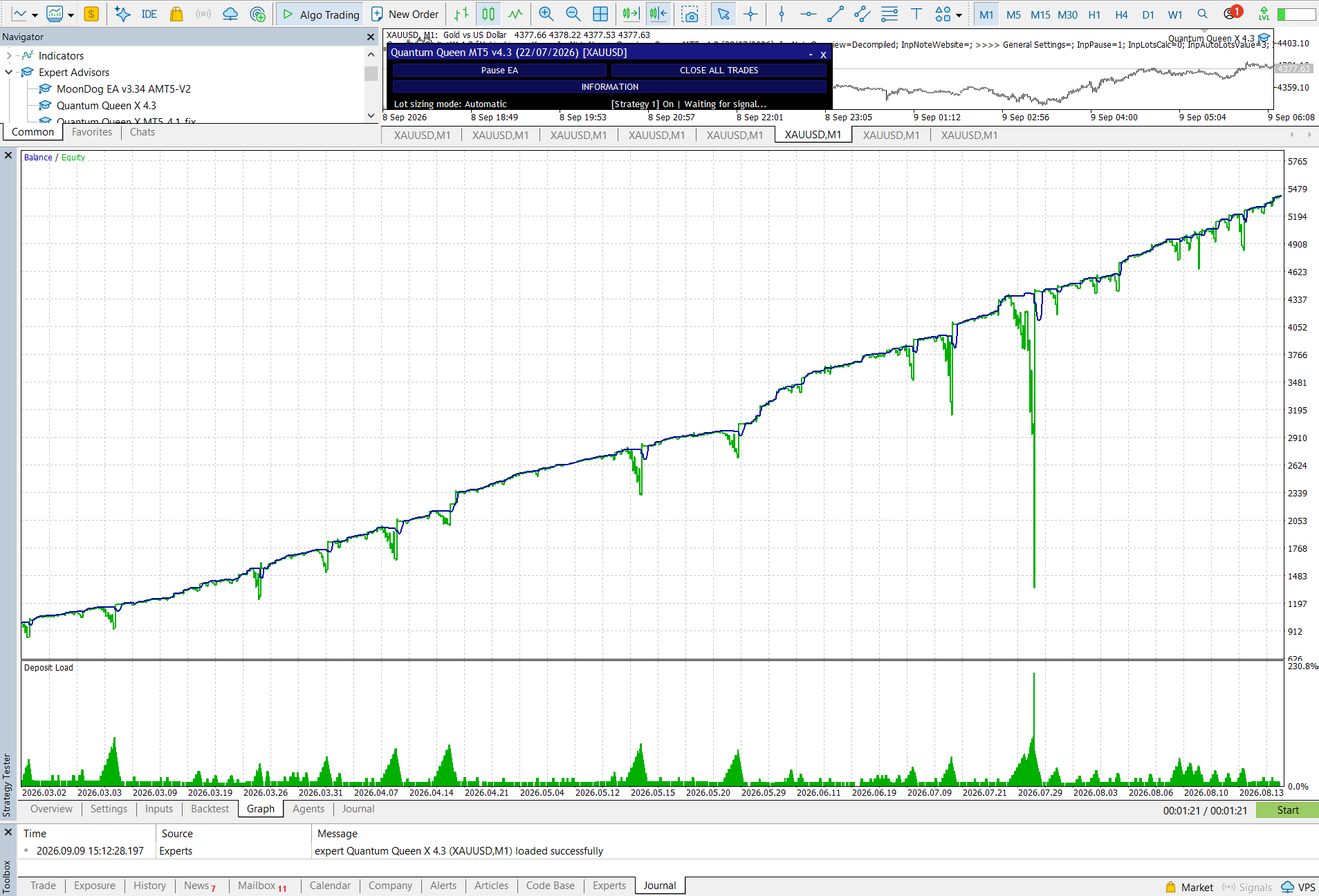This screenshot has height=896, width=1319.
Task: Set chart timeframe to D1
Action: click(x=1148, y=15)
